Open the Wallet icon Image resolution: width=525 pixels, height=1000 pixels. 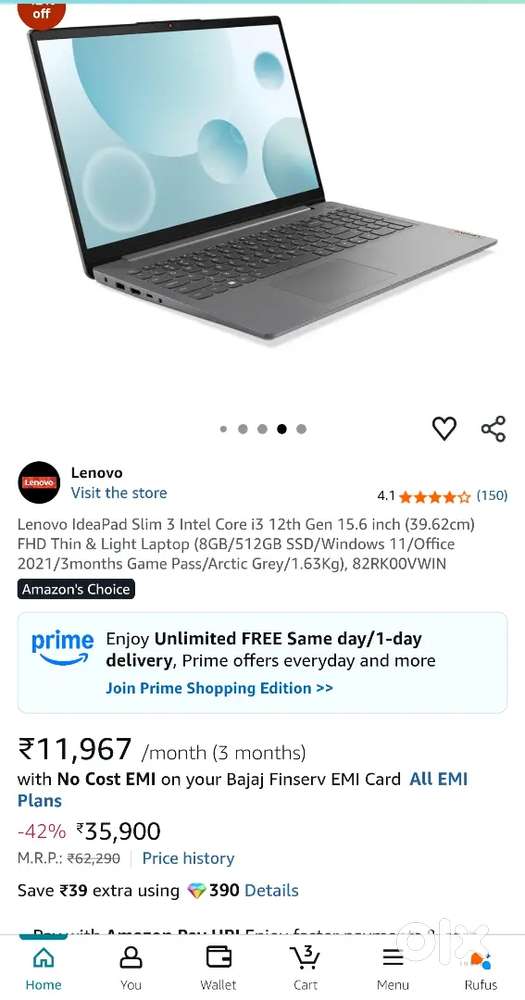click(x=218, y=957)
